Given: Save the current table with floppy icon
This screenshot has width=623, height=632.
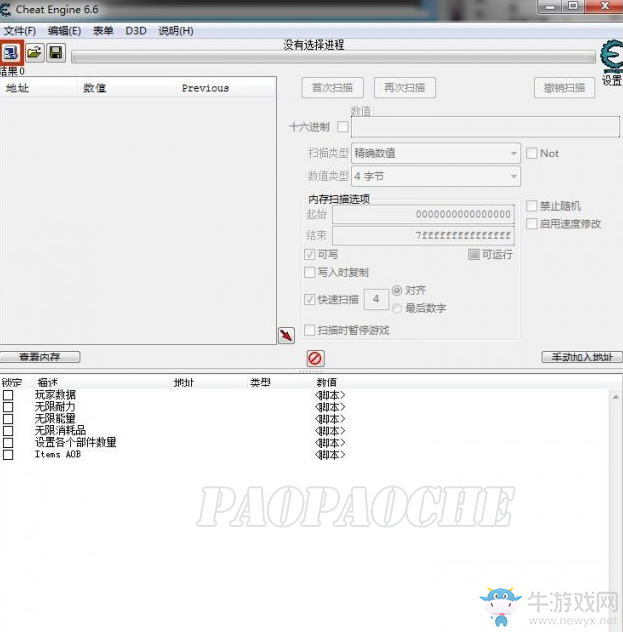Looking at the screenshot, I should click(x=56, y=52).
